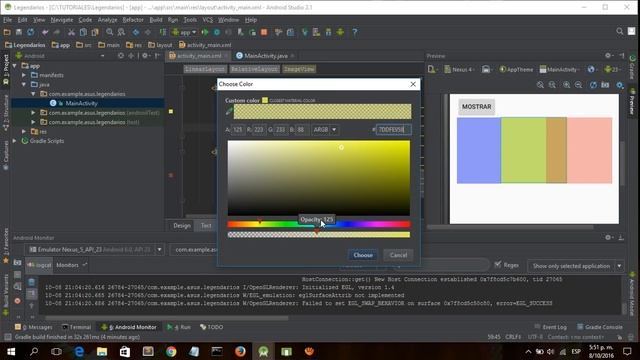Click the ImageView breadcrumb tag

(299, 69)
